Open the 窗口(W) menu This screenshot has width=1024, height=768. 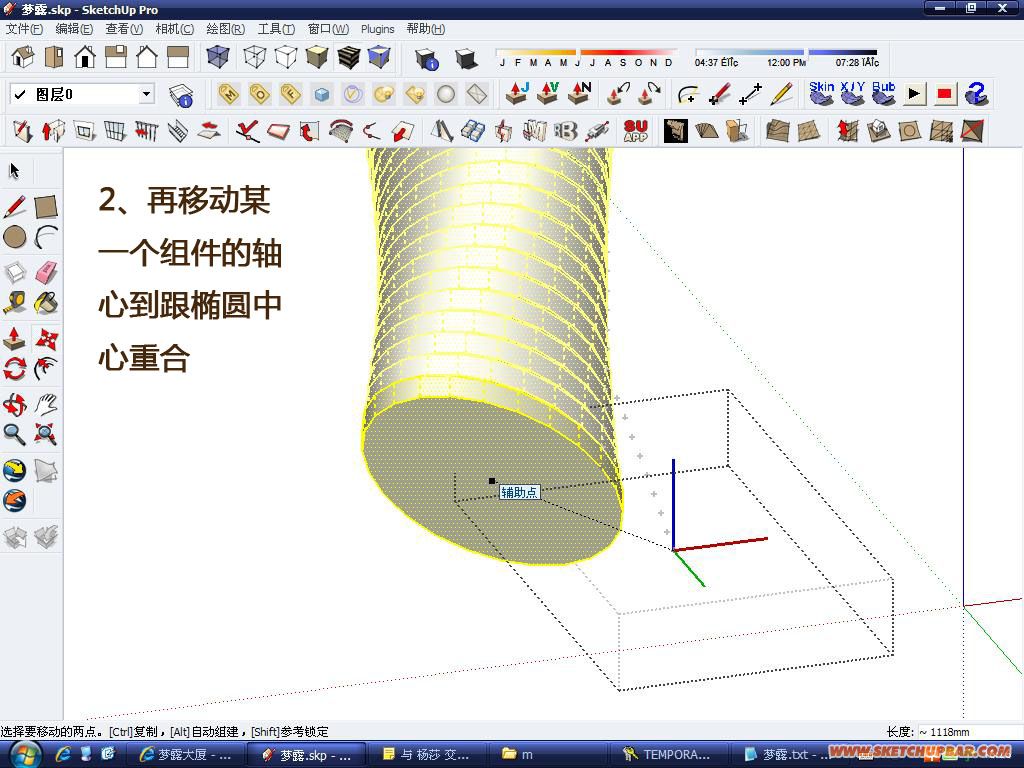pos(328,29)
